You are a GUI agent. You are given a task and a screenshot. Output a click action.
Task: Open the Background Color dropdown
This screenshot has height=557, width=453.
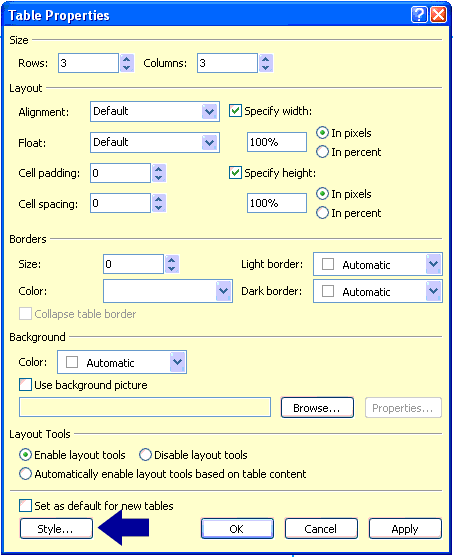tap(177, 362)
